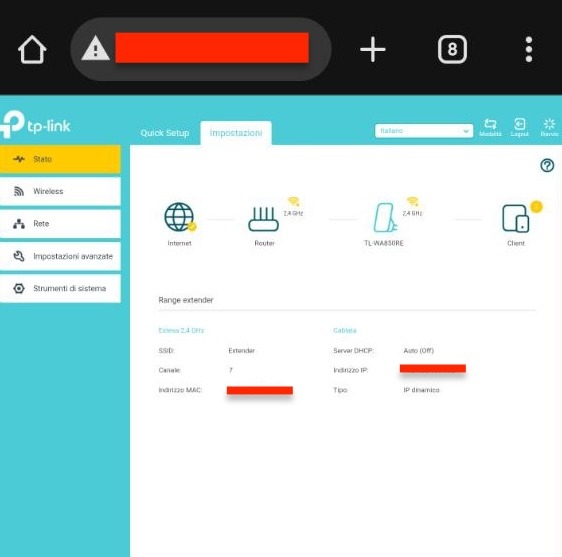Viewport: 562px width, 557px height.
Task: Open the Stato sidebar item
Action: point(60,159)
